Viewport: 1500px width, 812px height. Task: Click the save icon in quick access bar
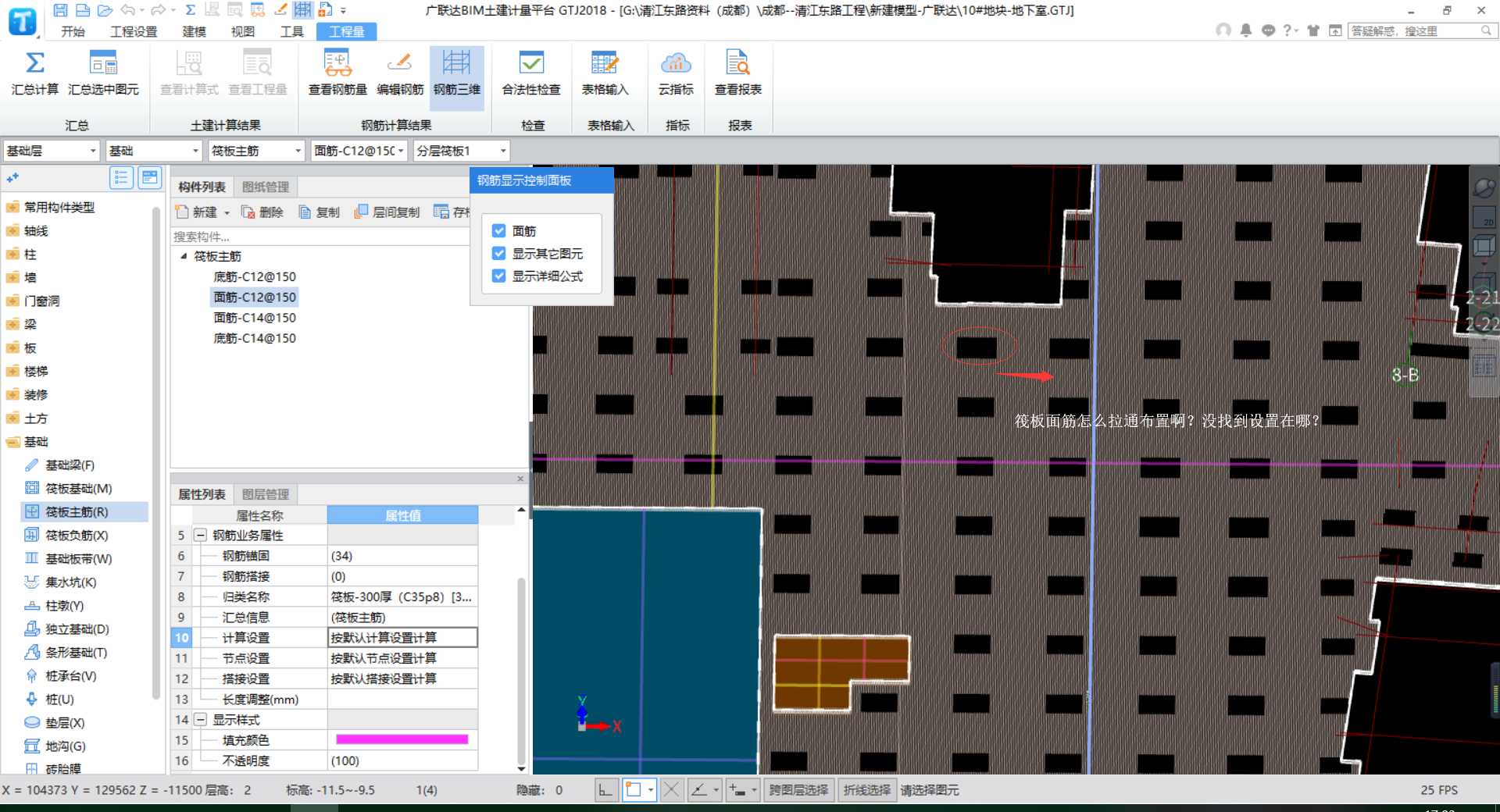[x=60, y=10]
